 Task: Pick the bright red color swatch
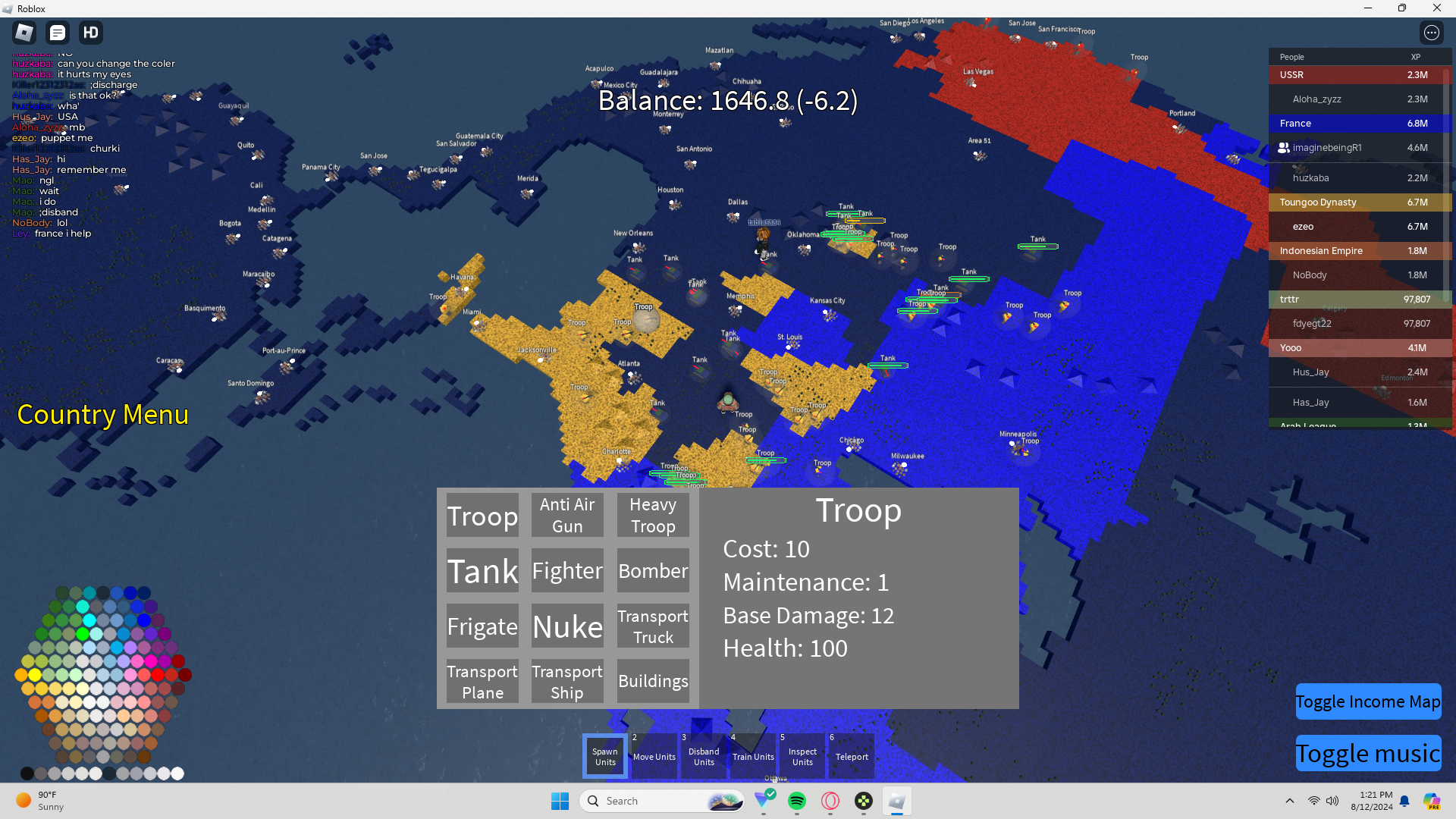point(158,675)
